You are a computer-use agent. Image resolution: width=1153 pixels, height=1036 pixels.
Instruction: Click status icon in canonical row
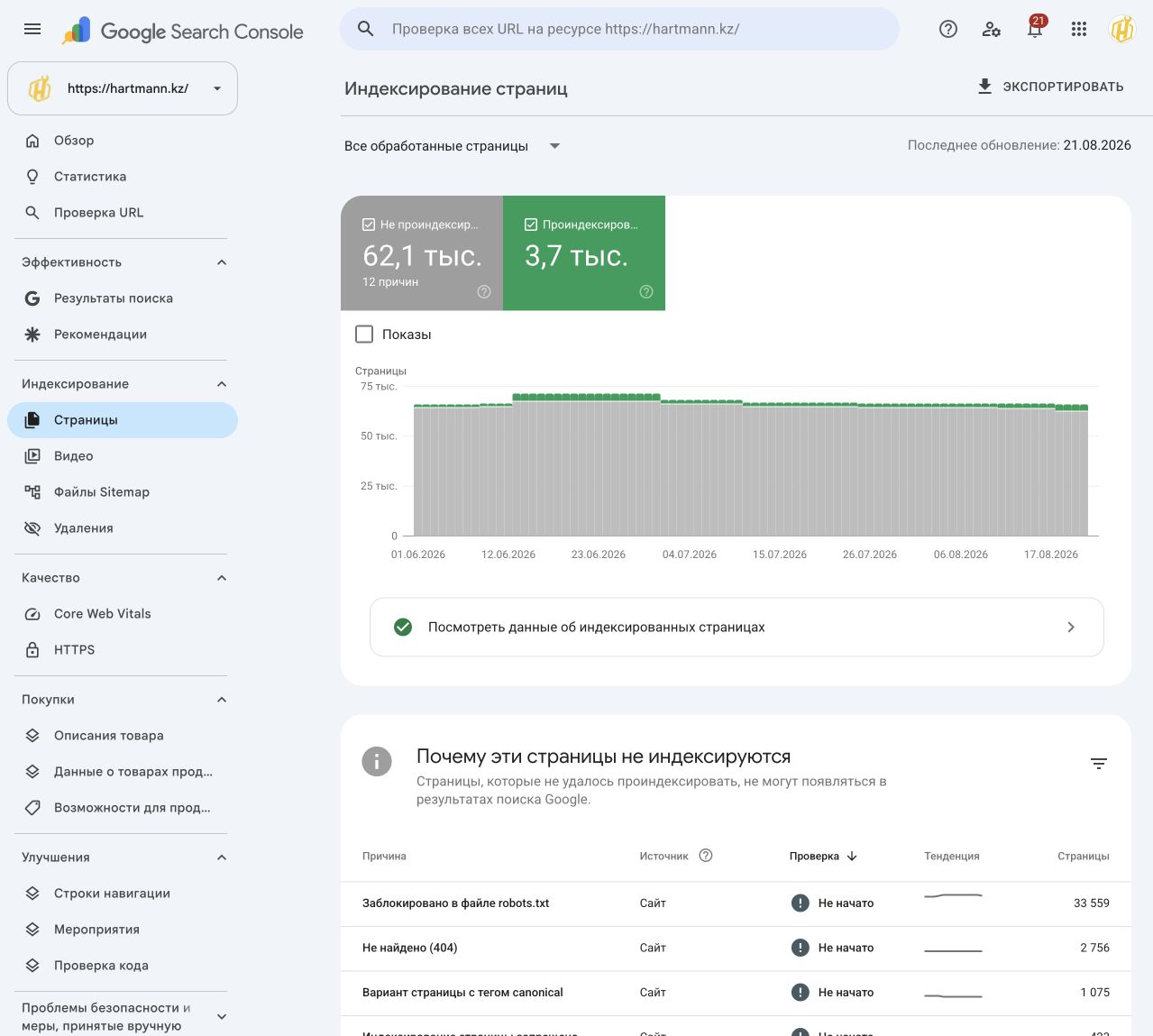801,993
